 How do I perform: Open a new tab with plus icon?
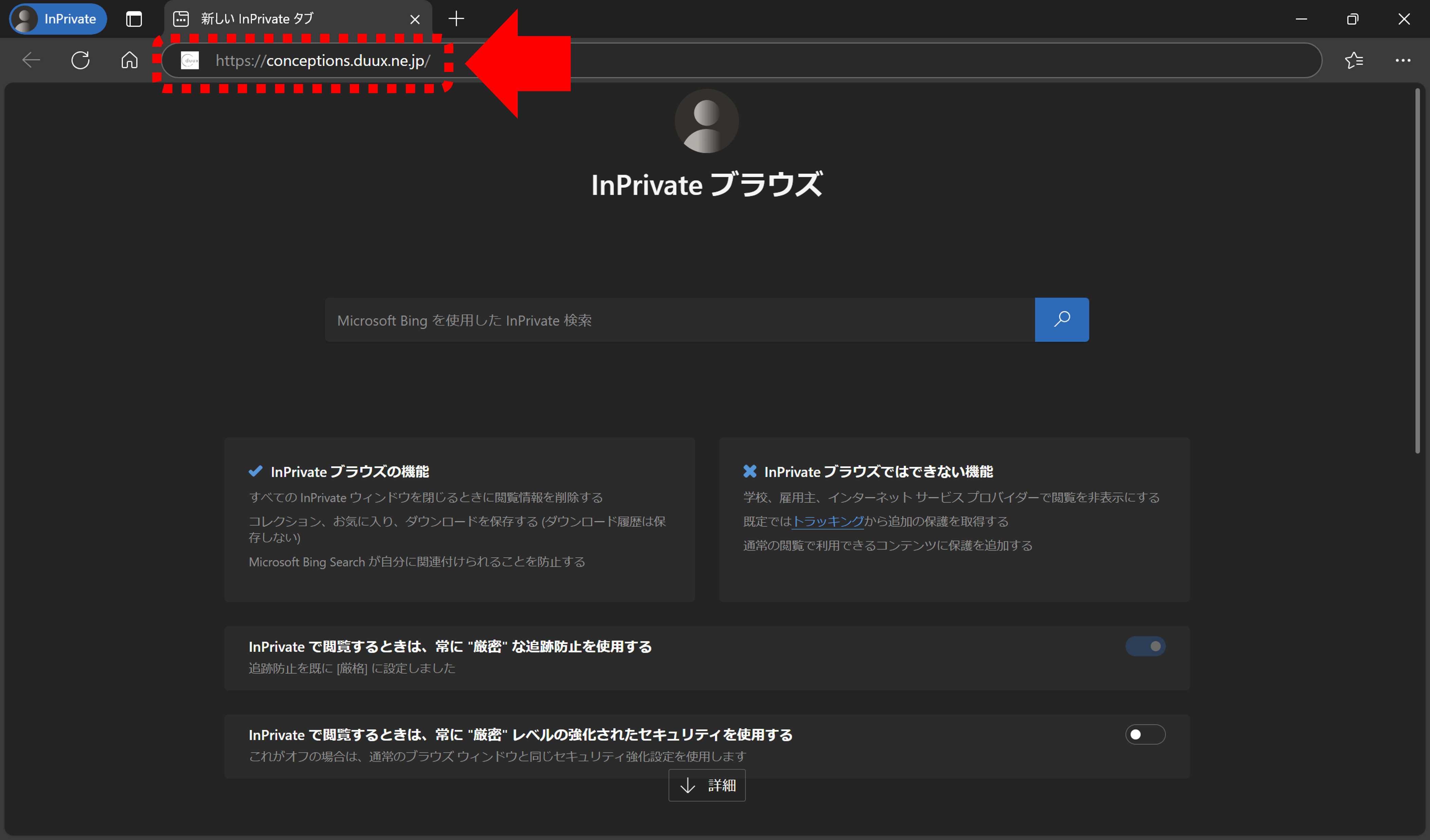(456, 19)
